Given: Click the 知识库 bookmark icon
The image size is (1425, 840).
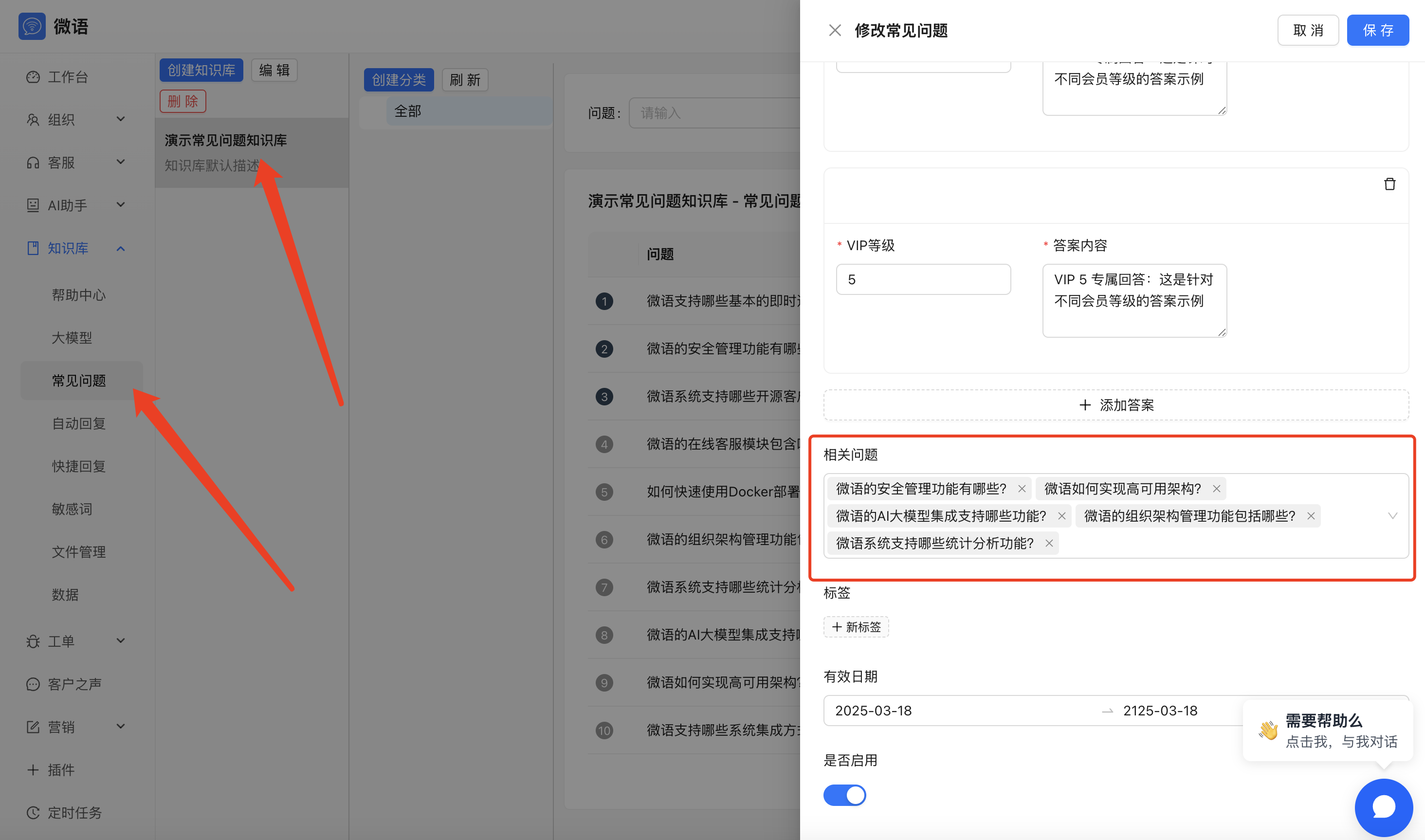Looking at the screenshot, I should tap(32, 248).
